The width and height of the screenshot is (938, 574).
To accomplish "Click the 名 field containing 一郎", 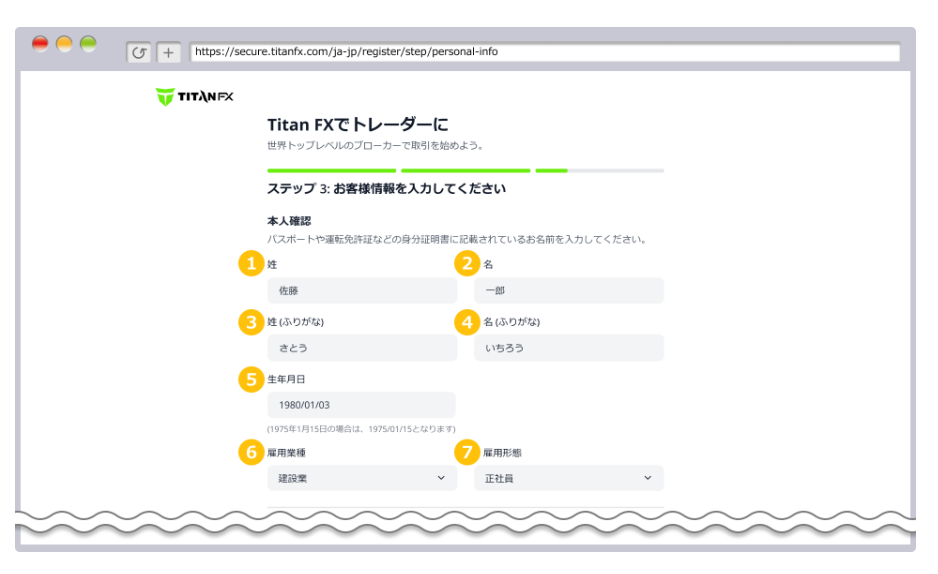I will click(x=569, y=291).
